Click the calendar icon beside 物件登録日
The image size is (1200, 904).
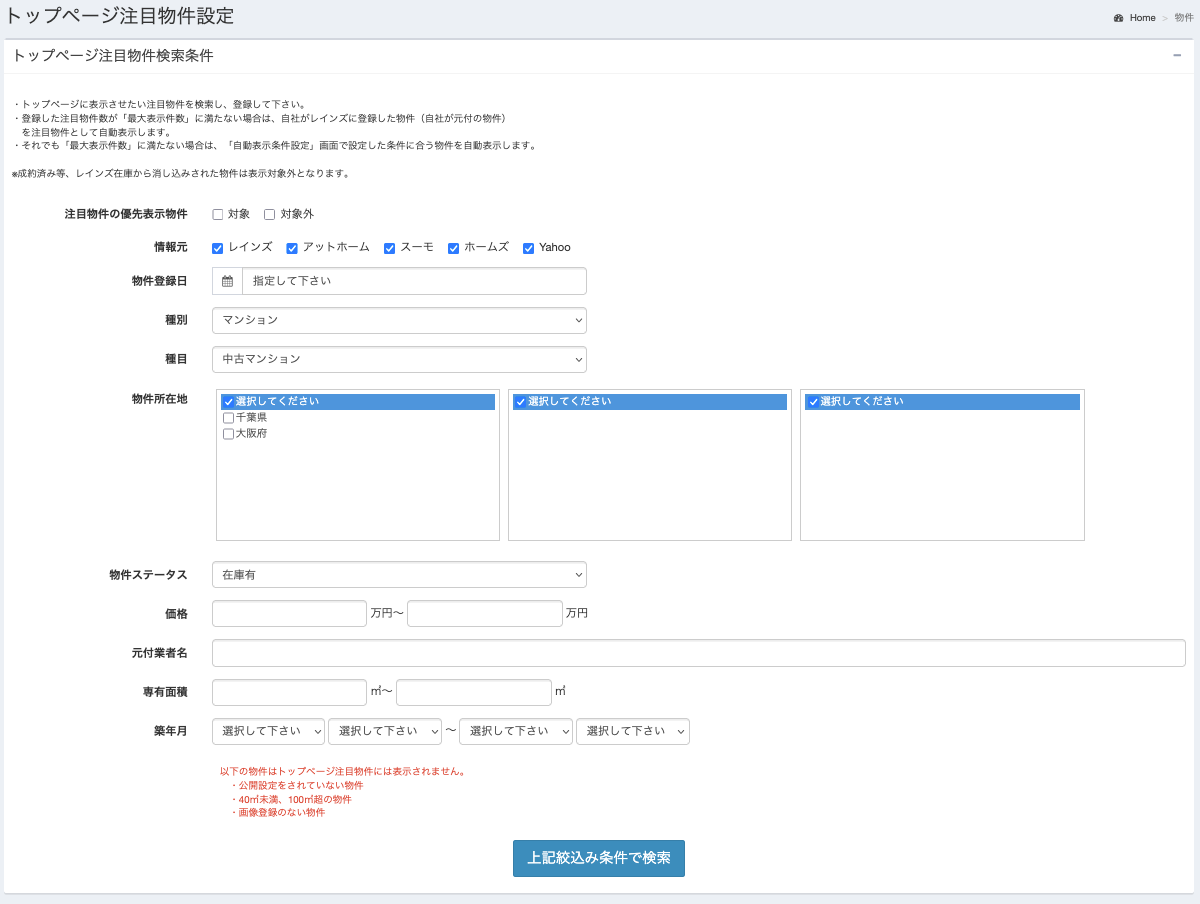[x=227, y=281]
